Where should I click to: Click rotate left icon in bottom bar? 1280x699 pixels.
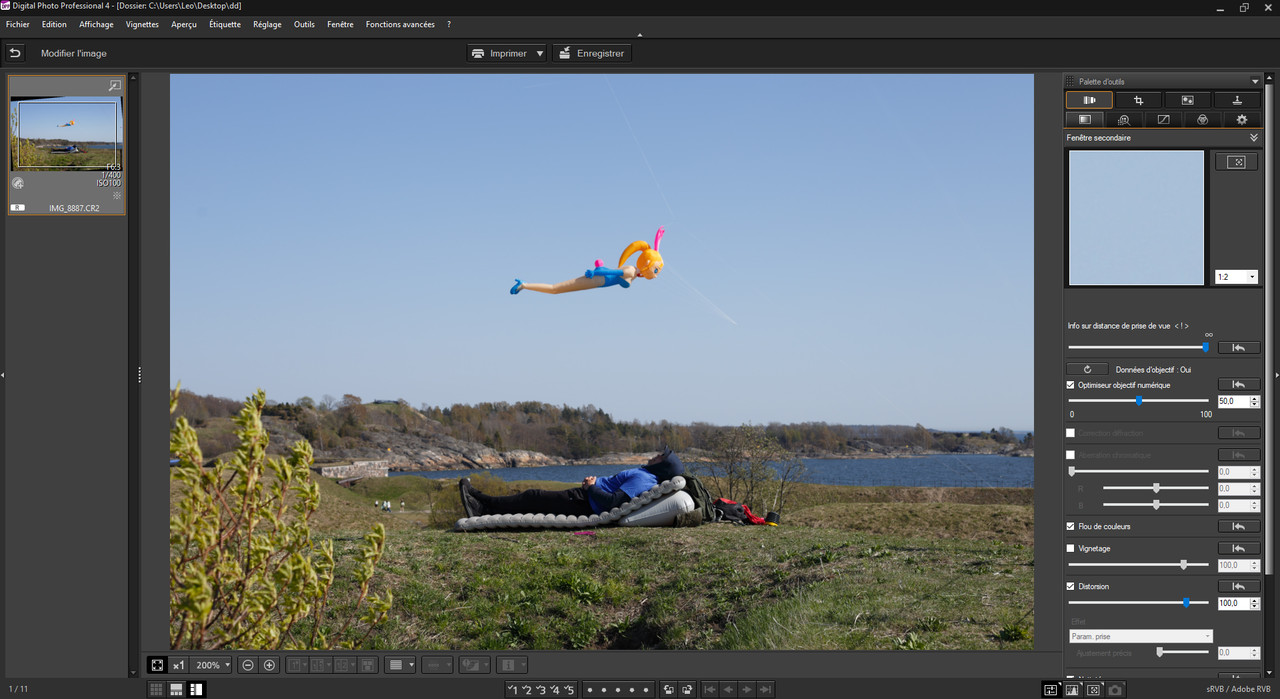coord(668,689)
